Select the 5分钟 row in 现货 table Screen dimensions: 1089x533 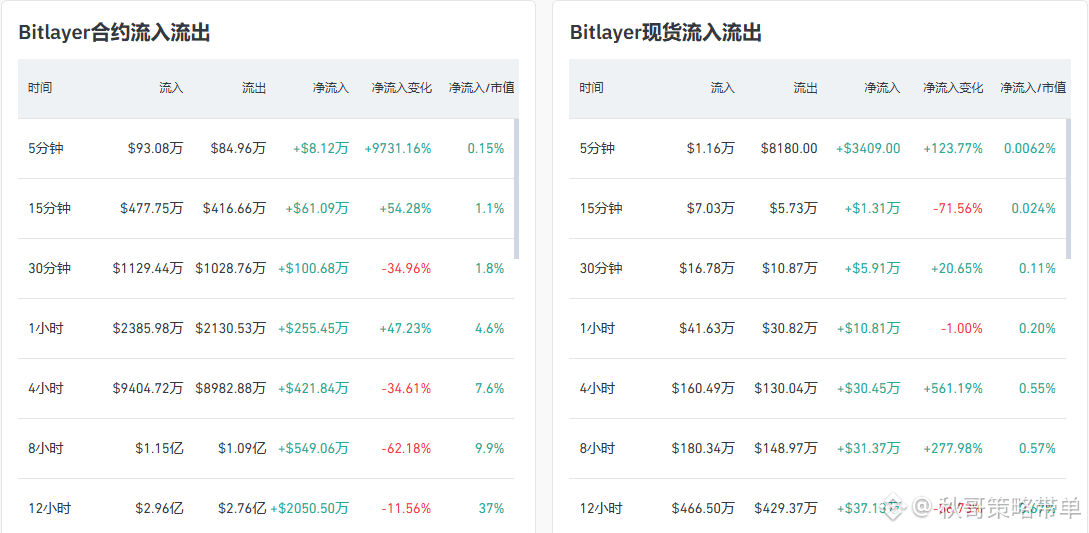[x=817, y=149]
